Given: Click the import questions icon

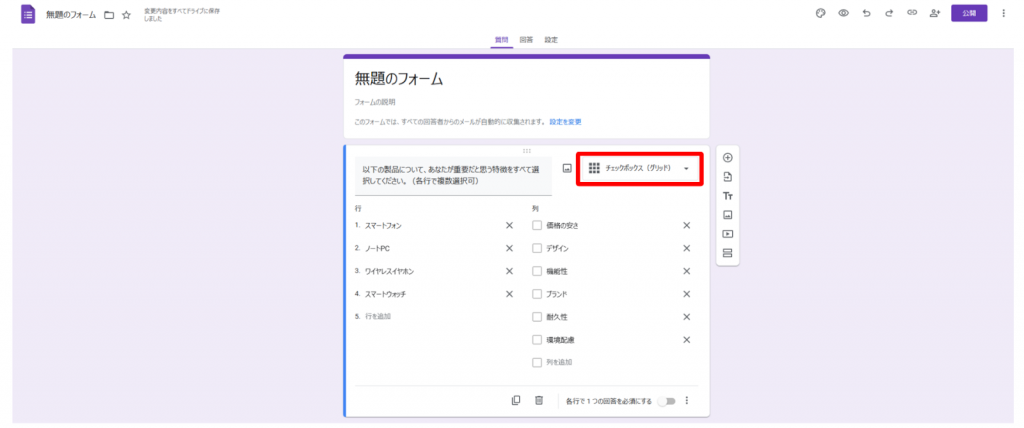Looking at the screenshot, I should [728, 177].
